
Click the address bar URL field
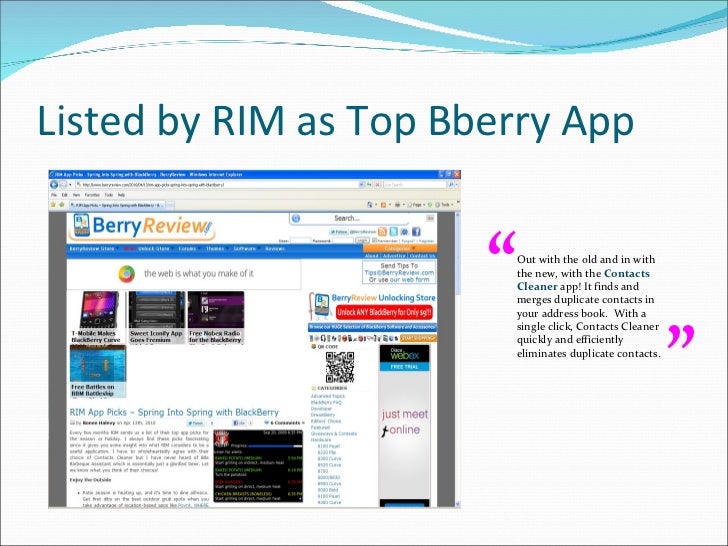coord(216,185)
